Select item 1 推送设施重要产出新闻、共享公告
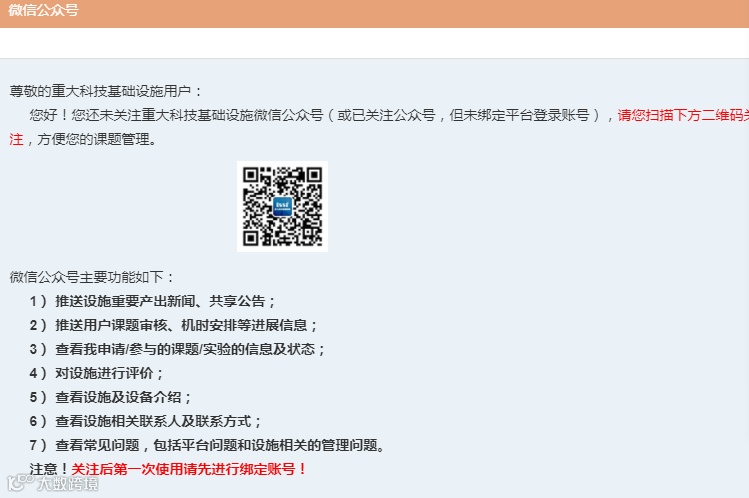This screenshot has width=749, height=498. (x=152, y=301)
